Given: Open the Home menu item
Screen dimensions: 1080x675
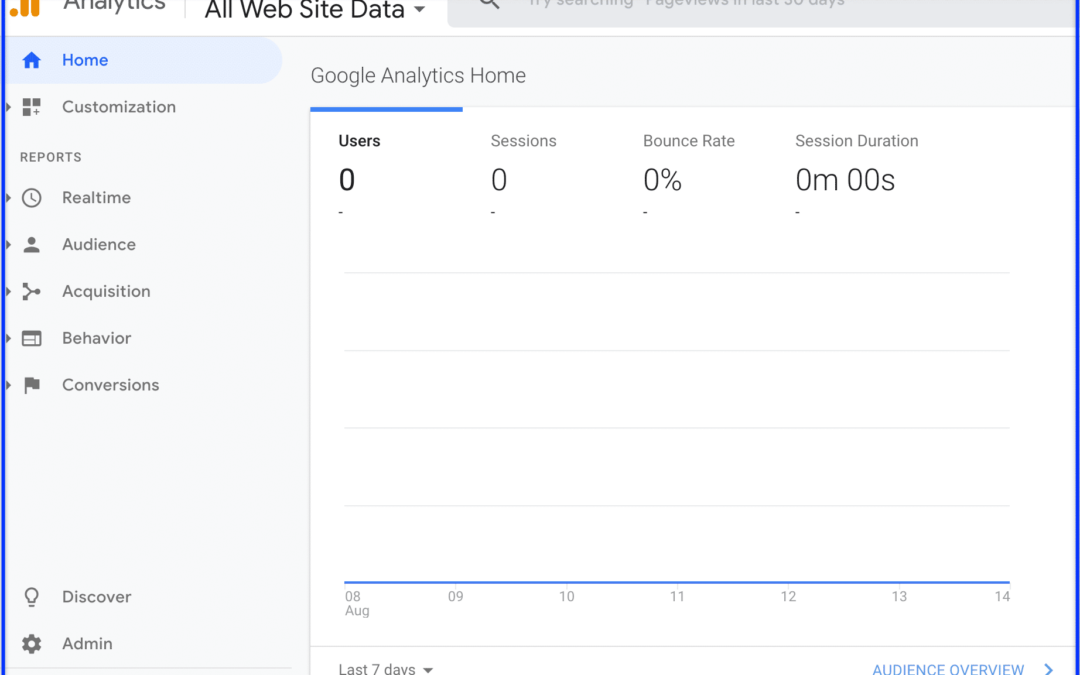Looking at the screenshot, I should [x=144, y=61].
